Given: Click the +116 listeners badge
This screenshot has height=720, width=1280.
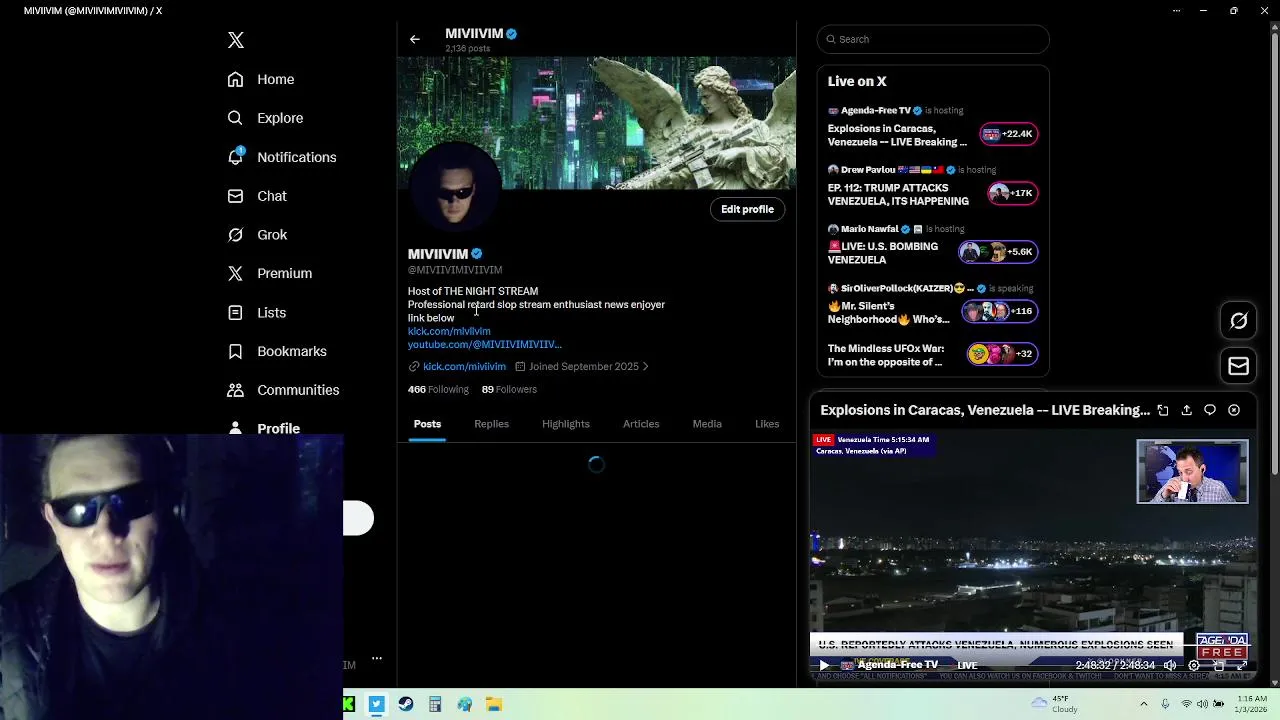Looking at the screenshot, I should (1000, 311).
